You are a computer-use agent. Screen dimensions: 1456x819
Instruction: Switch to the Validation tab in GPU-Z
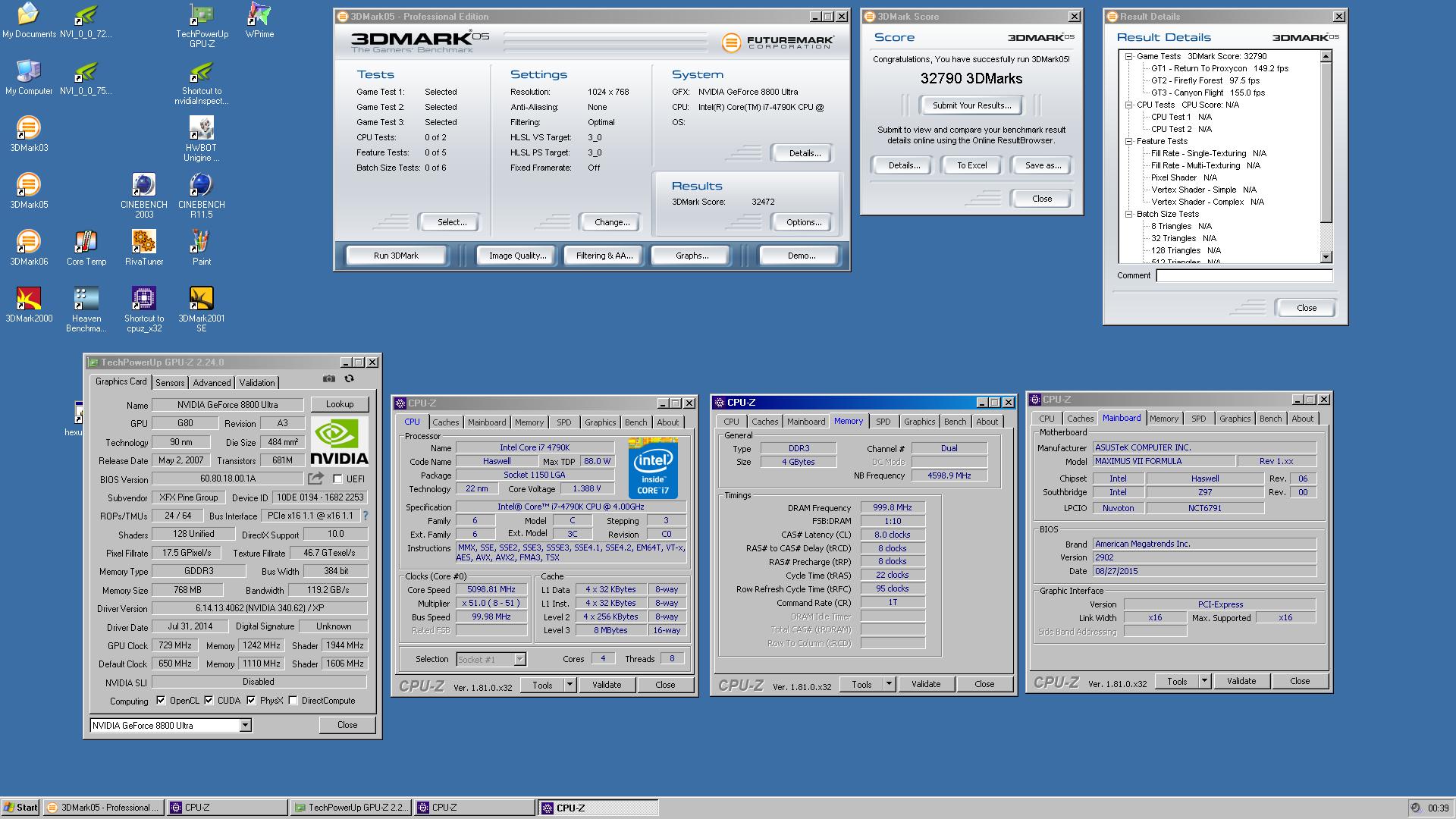coord(257,383)
